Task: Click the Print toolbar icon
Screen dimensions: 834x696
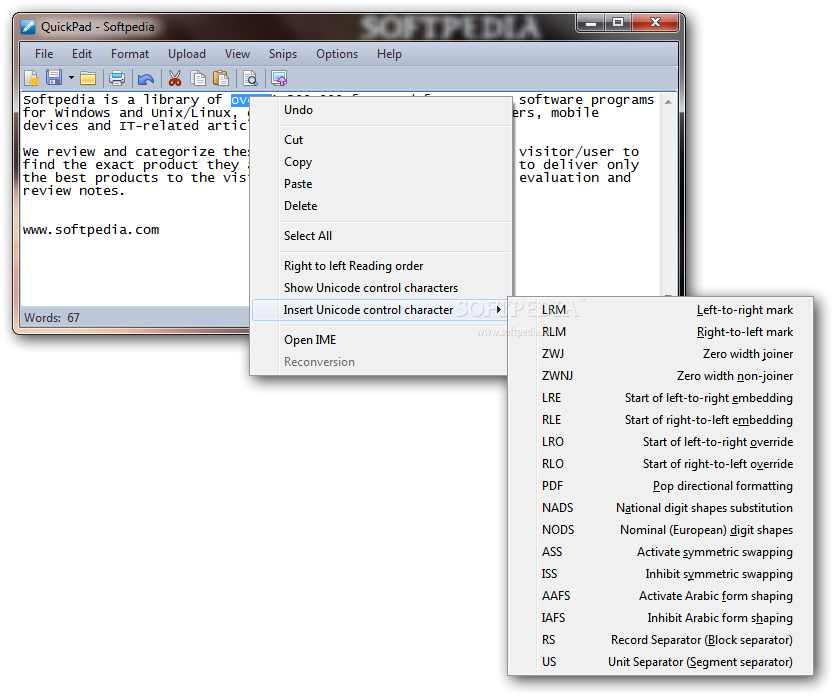Action: (x=117, y=79)
